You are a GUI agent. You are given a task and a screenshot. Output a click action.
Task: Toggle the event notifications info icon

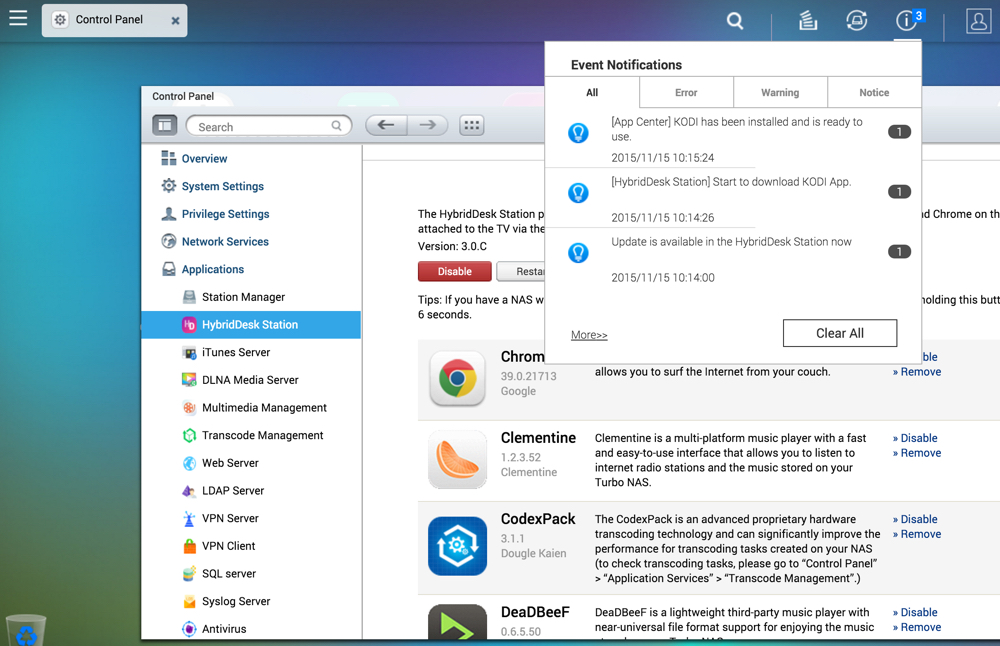coord(908,20)
